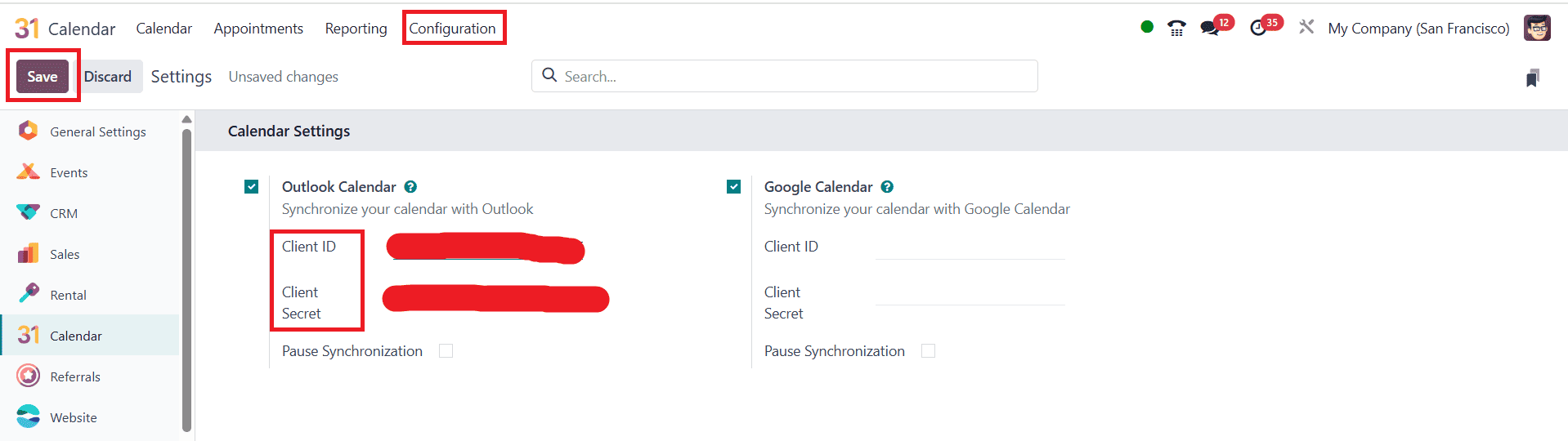Enable Google Pause Synchronization checkbox
Image resolution: width=1568 pixels, height=441 pixels.
coord(928,351)
